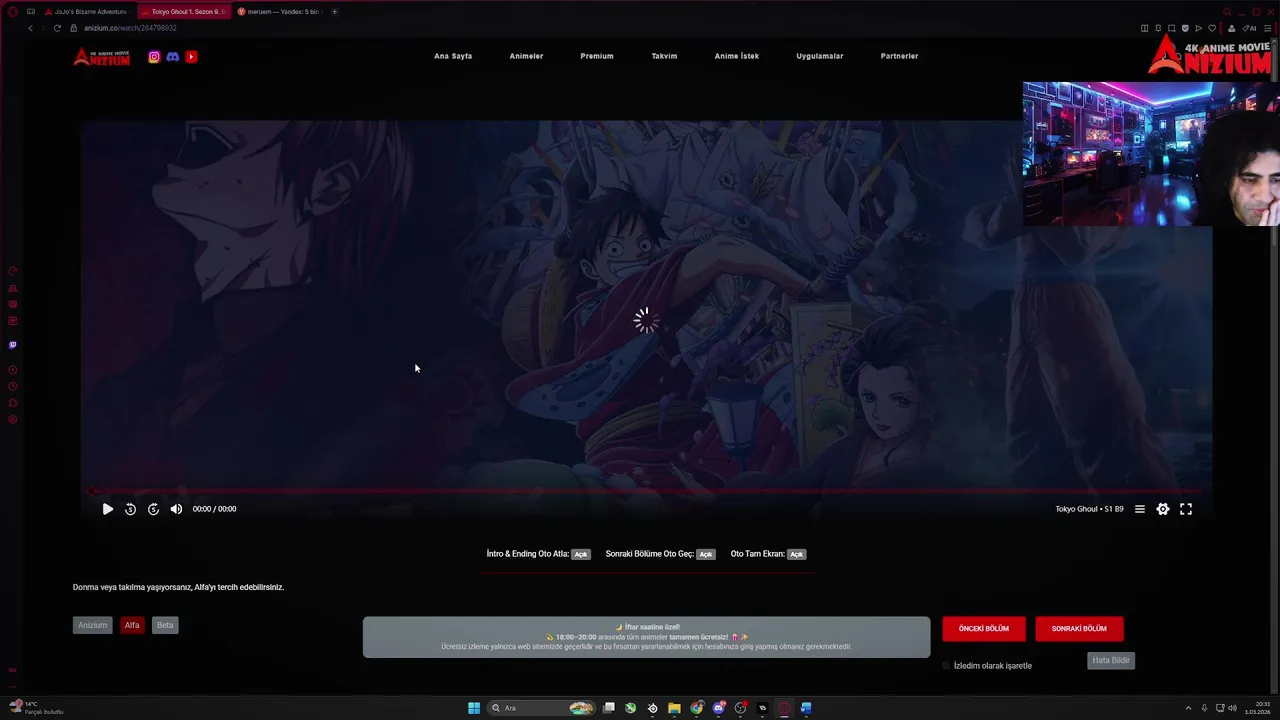Click the webcam overlay thumbnail
1280x720 pixels.
click(1151, 154)
